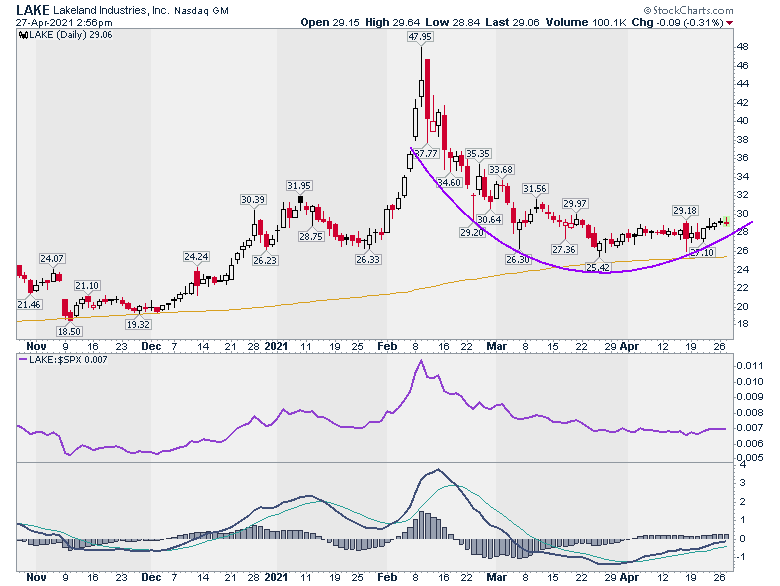Click the 30.39 price label
Image resolution: width=780 pixels, height=586 pixels.
click(253, 199)
